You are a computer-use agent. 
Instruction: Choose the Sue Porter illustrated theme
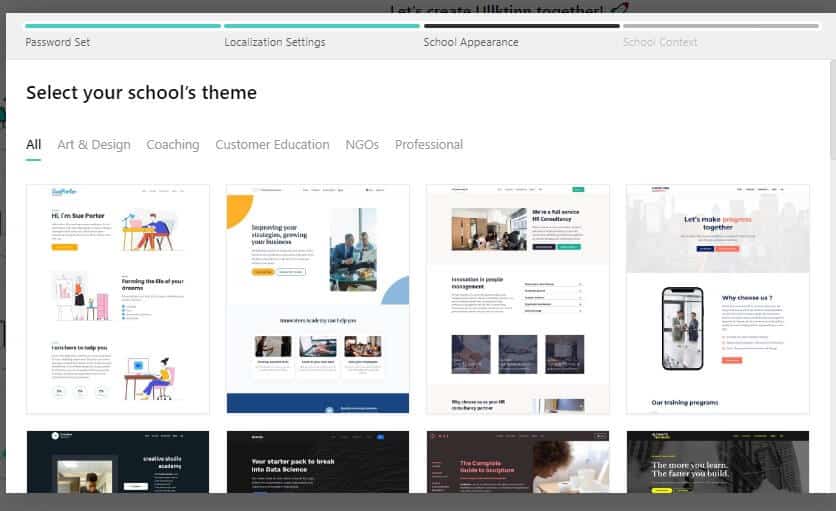[118, 299]
